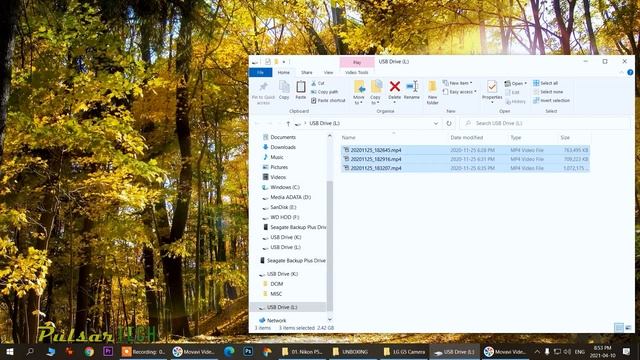Open Explorer help question mark icon

(630, 73)
